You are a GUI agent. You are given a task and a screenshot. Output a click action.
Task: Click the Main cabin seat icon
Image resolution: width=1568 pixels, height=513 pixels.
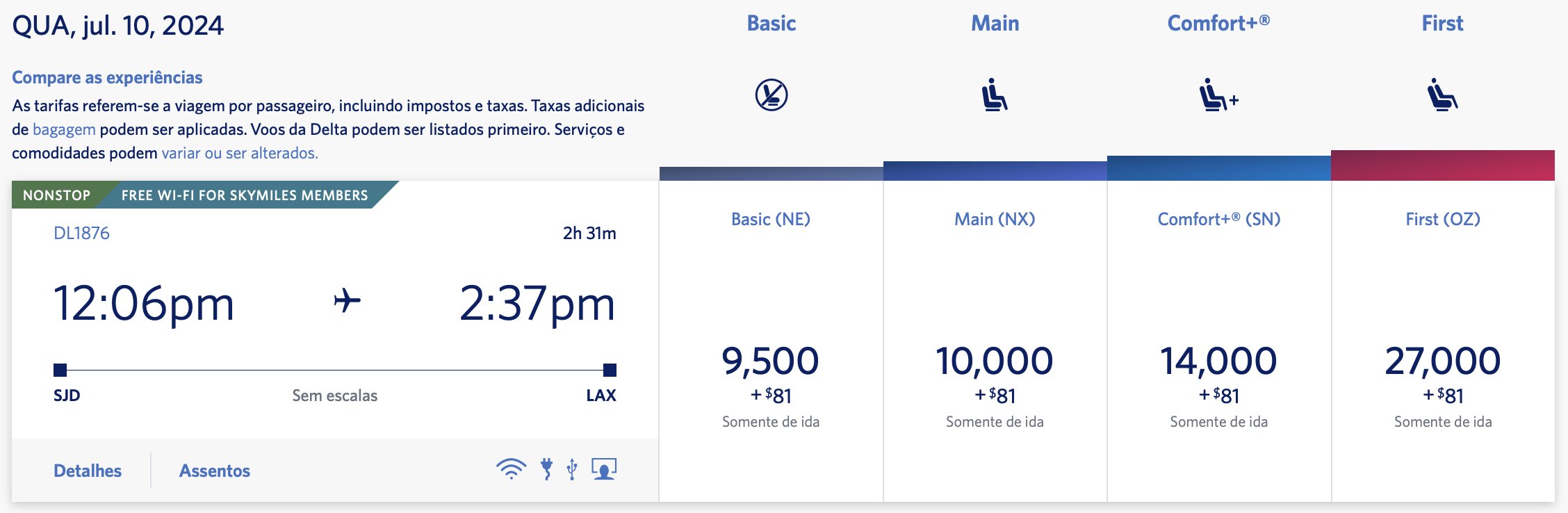coord(995,95)
